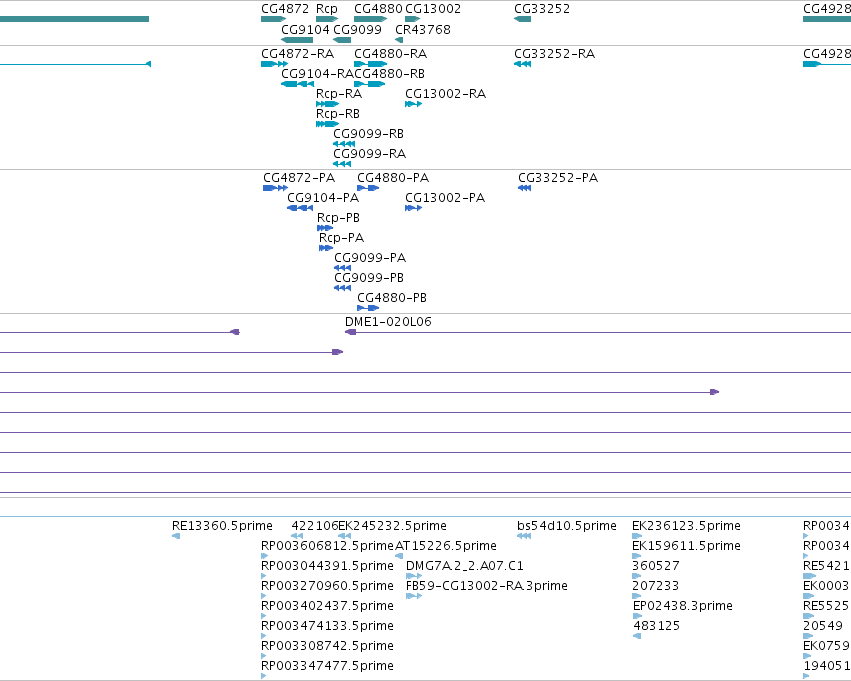Click the CG4880 gene label

coord(378,9)
